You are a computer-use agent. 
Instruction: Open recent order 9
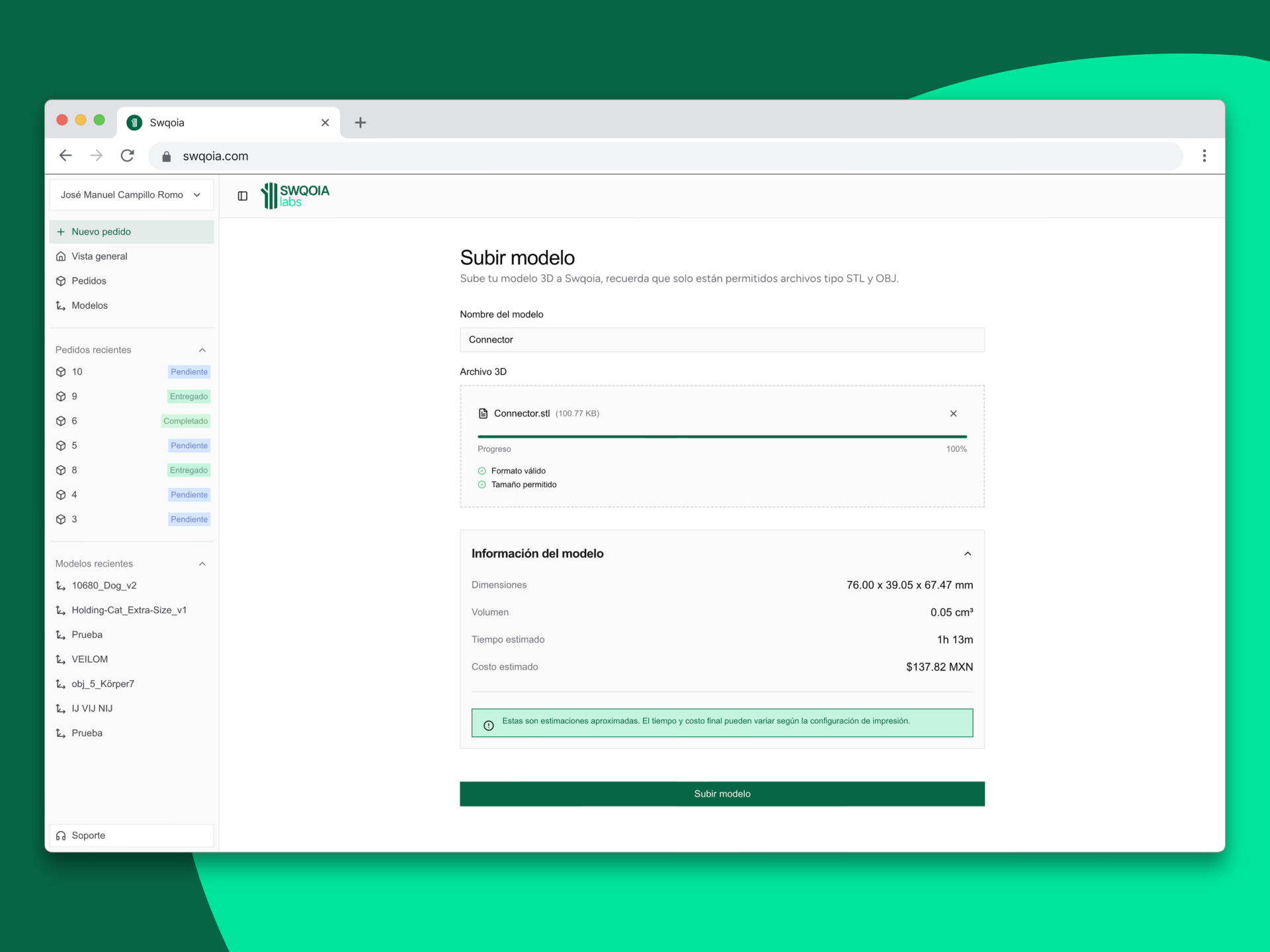click(x=132, y=397)
